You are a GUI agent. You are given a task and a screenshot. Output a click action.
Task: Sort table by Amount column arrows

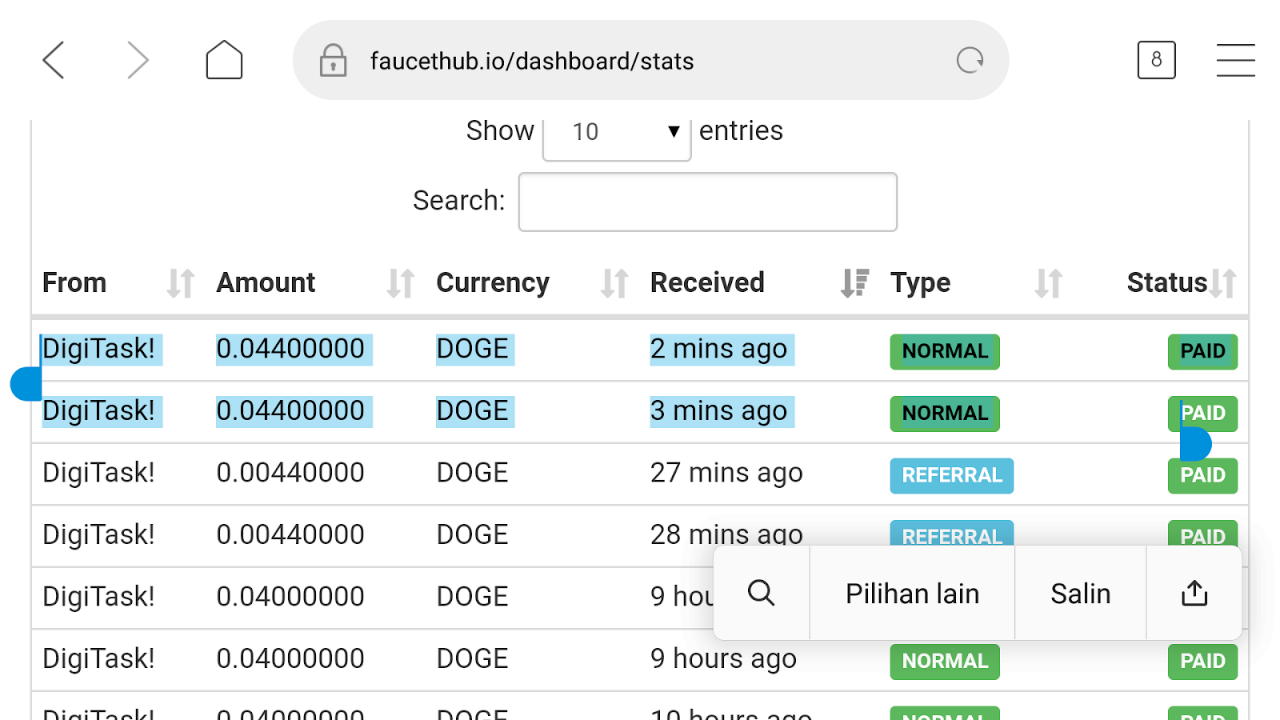point(400,284)
